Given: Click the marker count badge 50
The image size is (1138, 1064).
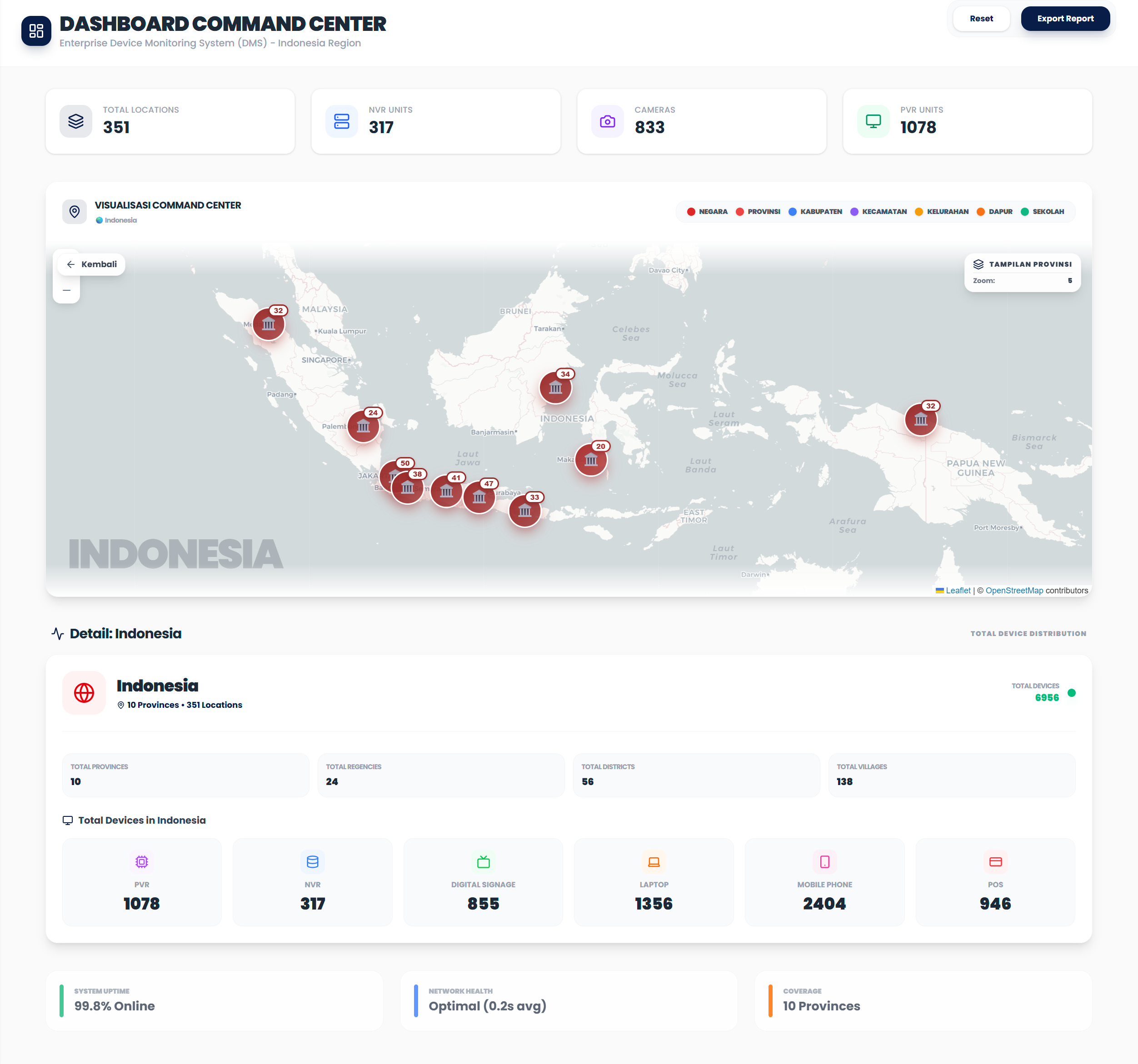Looking at the screenshot, I should [405, 463].
